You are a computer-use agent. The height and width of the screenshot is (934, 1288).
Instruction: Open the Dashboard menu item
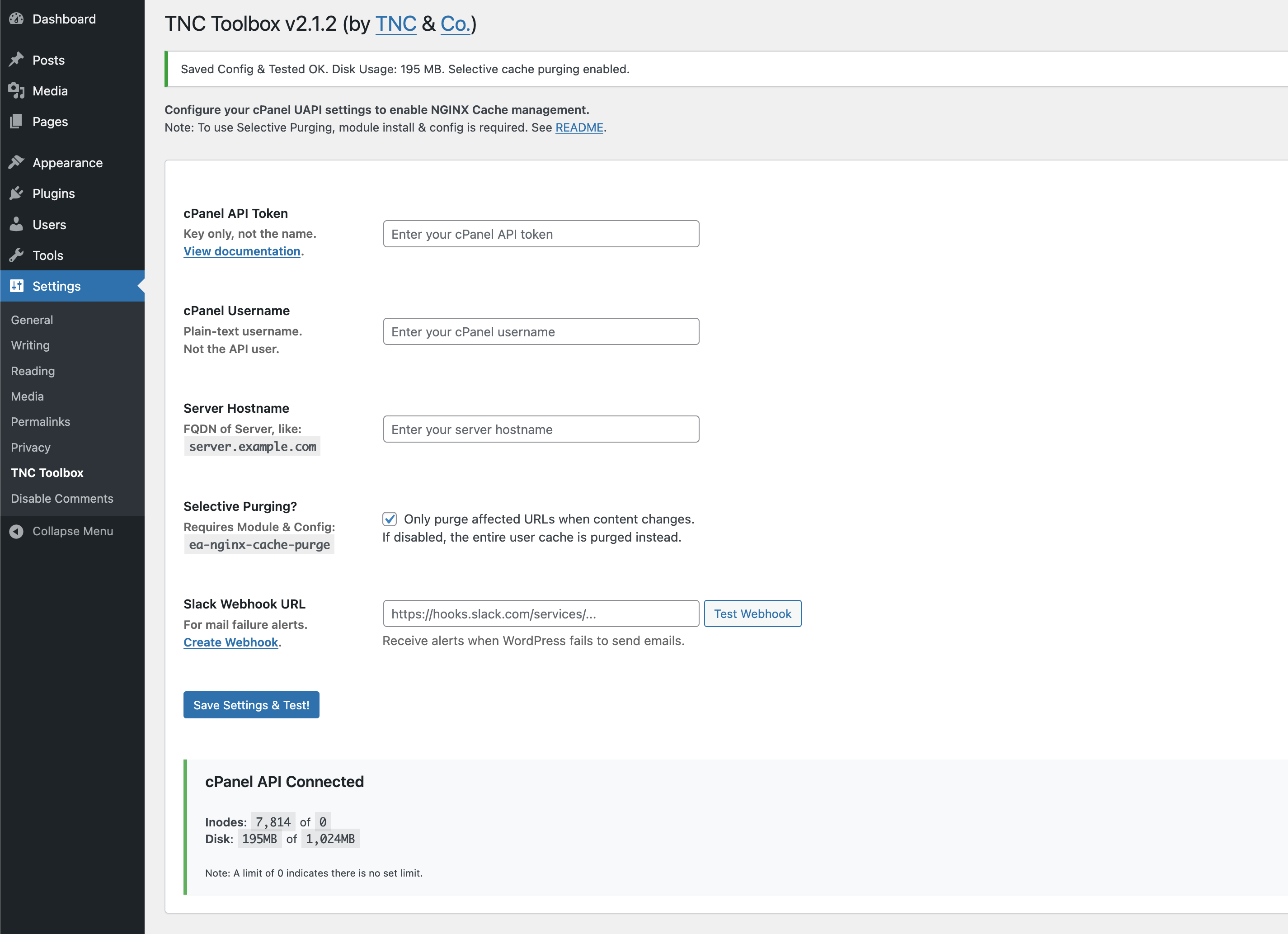point(72,19)
